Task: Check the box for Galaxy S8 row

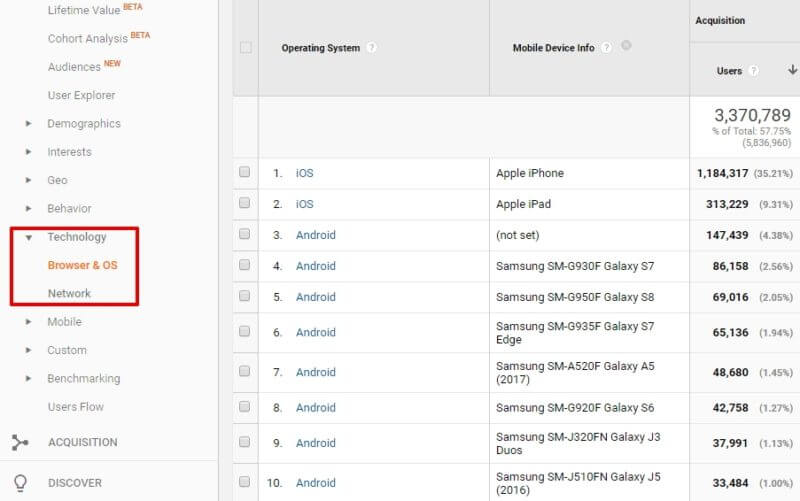Action: point(245,296)
